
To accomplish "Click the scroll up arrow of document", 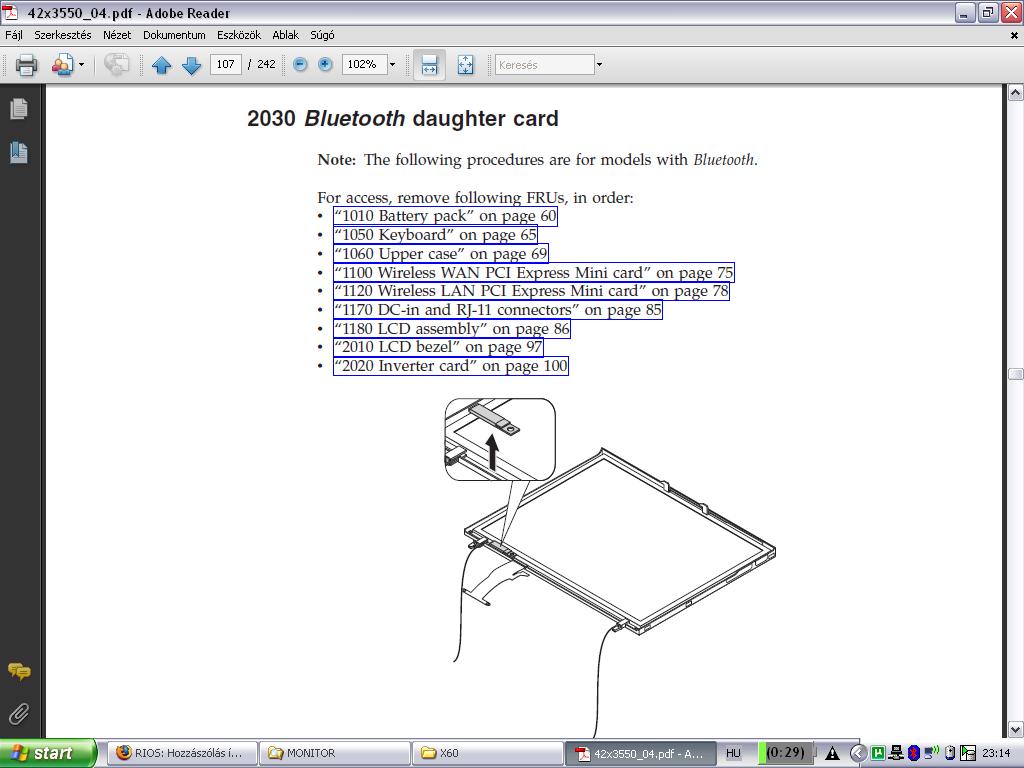I will 1016,93.
